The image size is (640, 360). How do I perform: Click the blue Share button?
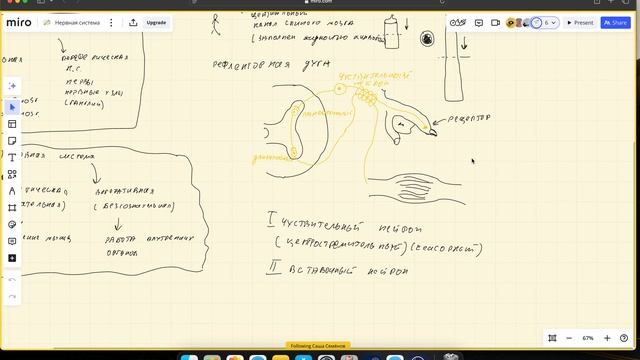click(615, 23)
